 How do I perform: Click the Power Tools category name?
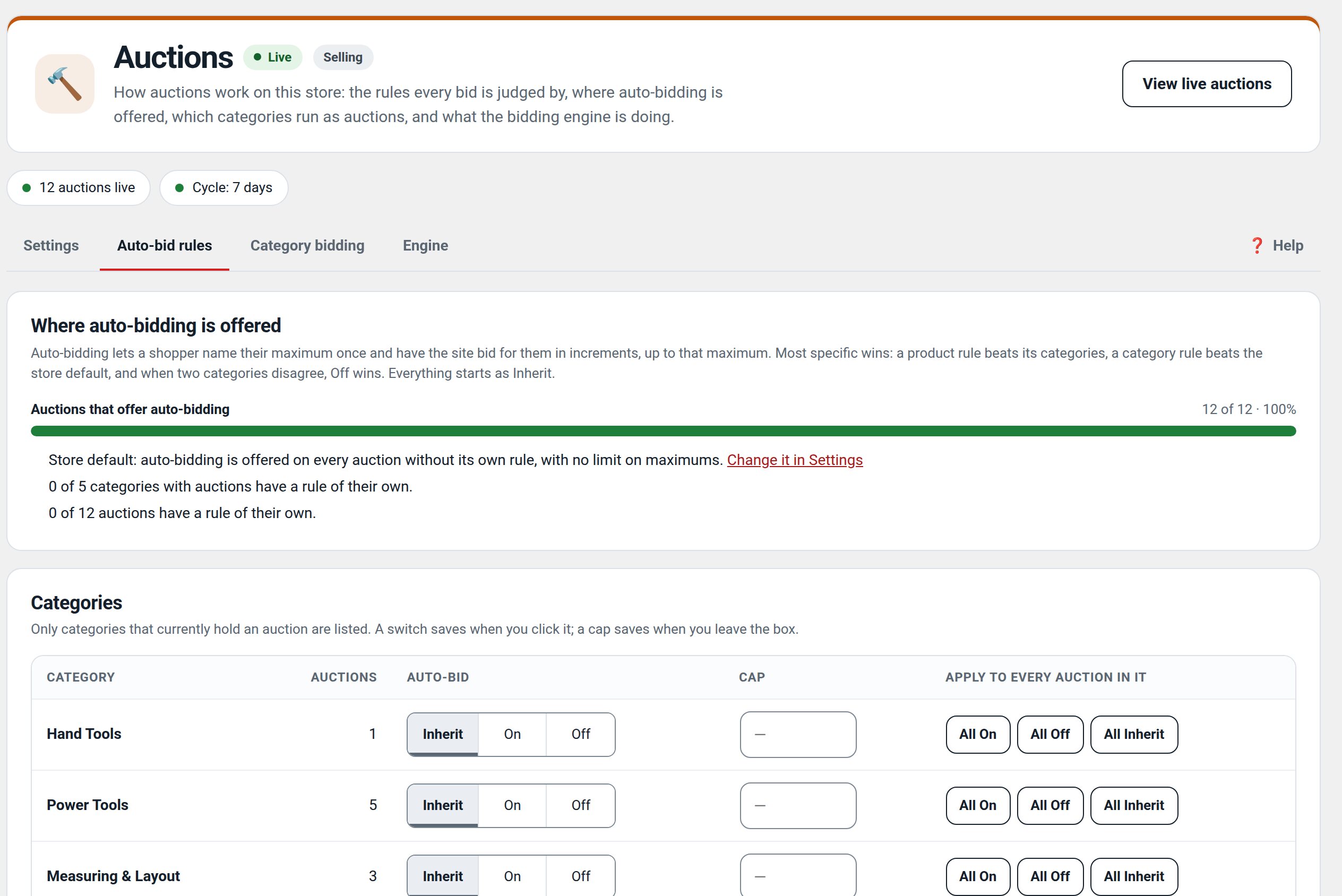(88, 805)
